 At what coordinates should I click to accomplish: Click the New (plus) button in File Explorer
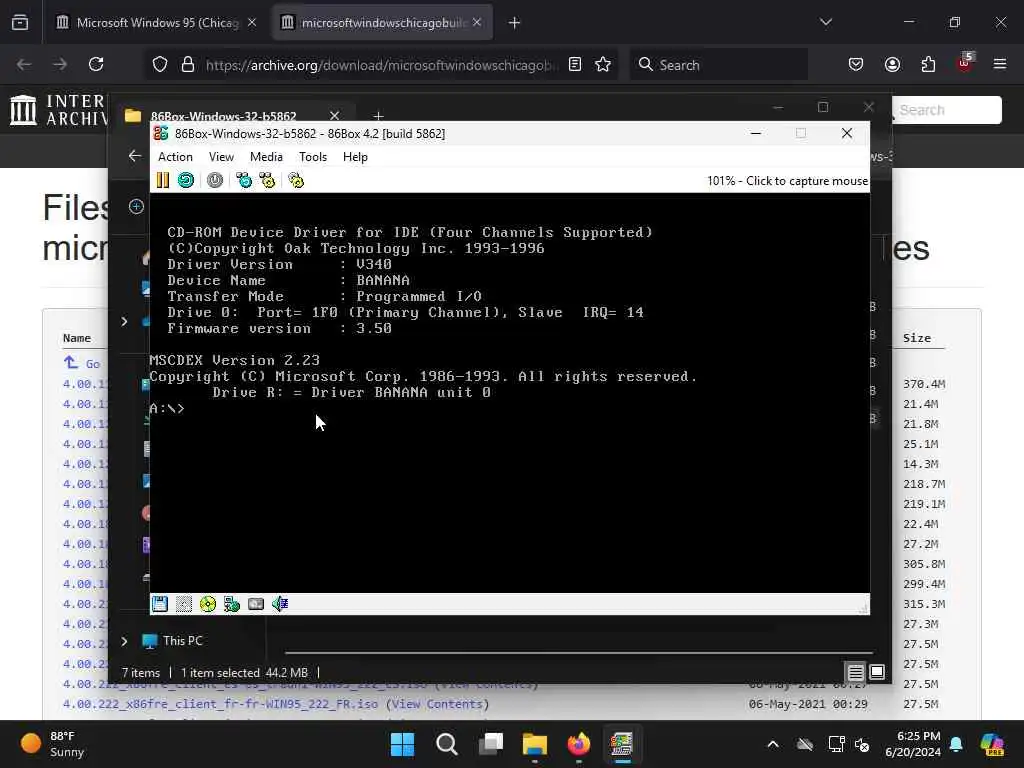pyautogui.click(x=136, y=206)
